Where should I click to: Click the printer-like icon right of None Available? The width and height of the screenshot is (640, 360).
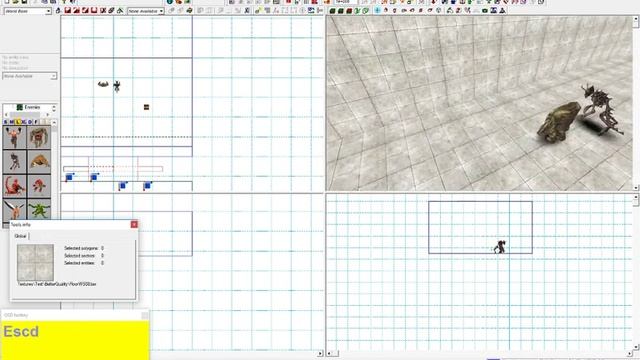tap(189, 11)
